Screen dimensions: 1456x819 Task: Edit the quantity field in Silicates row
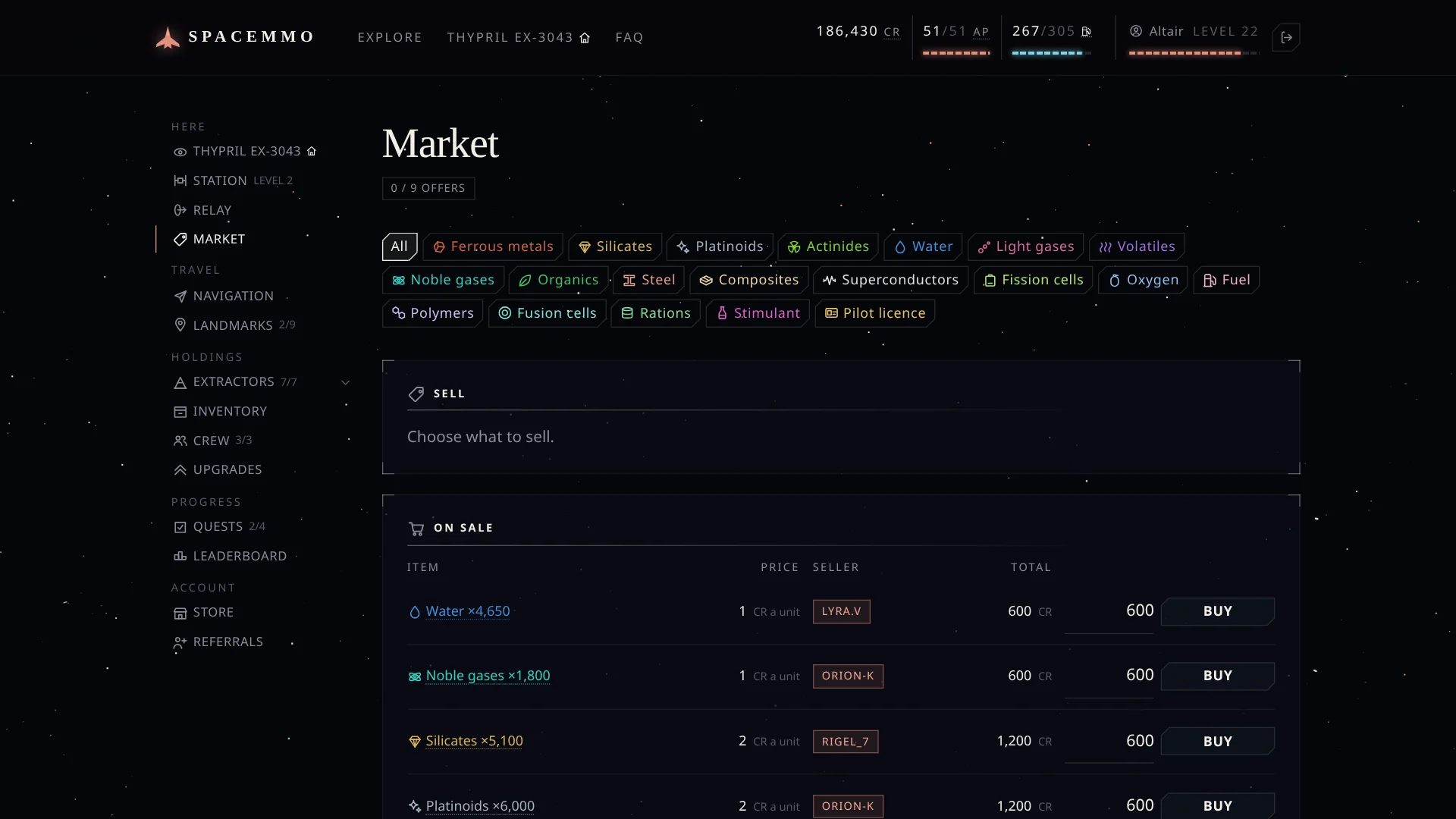coord(1109,742)
